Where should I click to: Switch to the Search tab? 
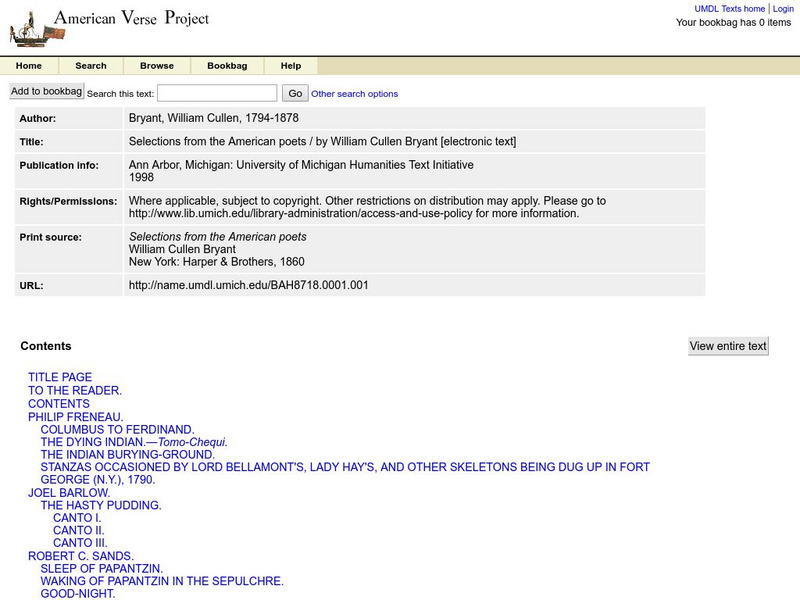pos(91,65)
